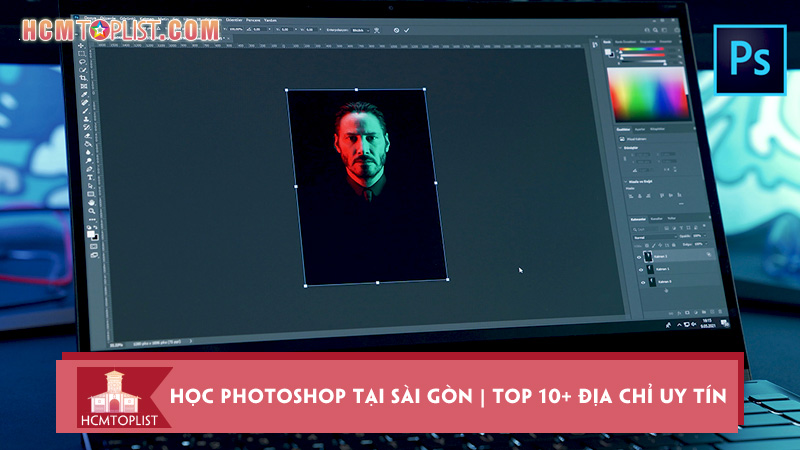
Task: Switch to the Yollar tab
Action: click(671, 218)
